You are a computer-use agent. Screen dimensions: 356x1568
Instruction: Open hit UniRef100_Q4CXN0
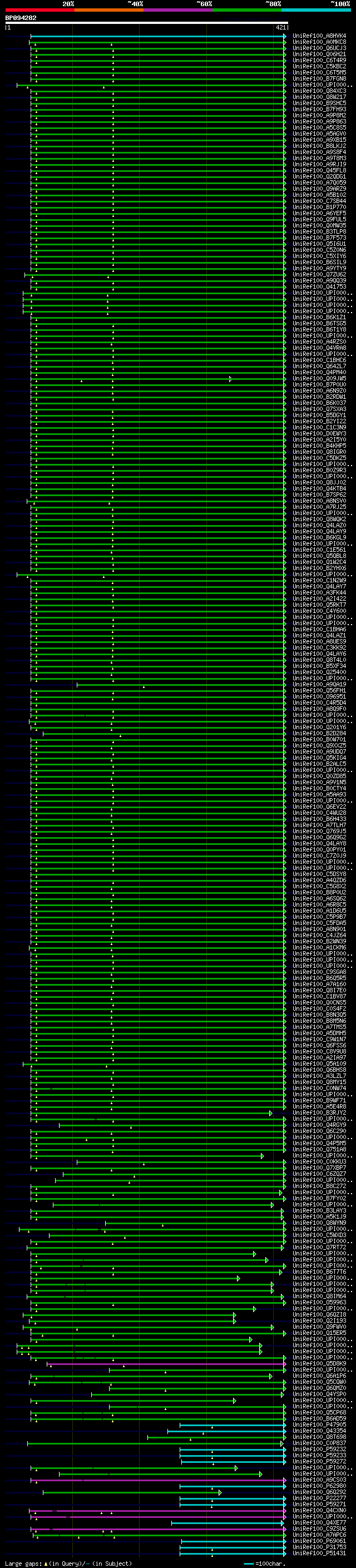click(x=319, y=1510)
